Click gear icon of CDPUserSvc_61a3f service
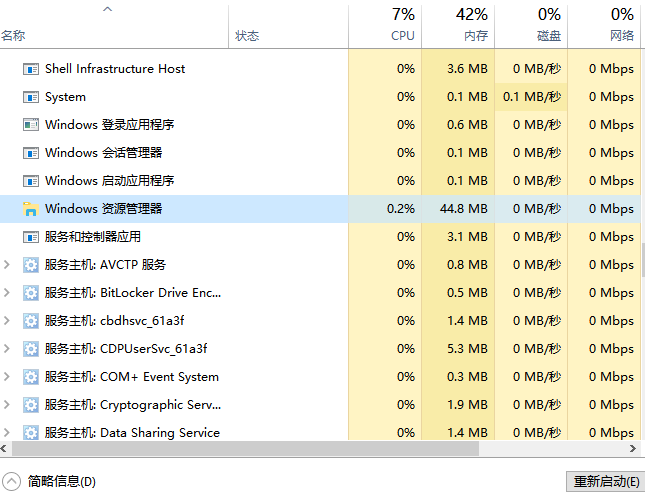Image resolution: width=645 pixels, height=498 pixels. [31, 349]
